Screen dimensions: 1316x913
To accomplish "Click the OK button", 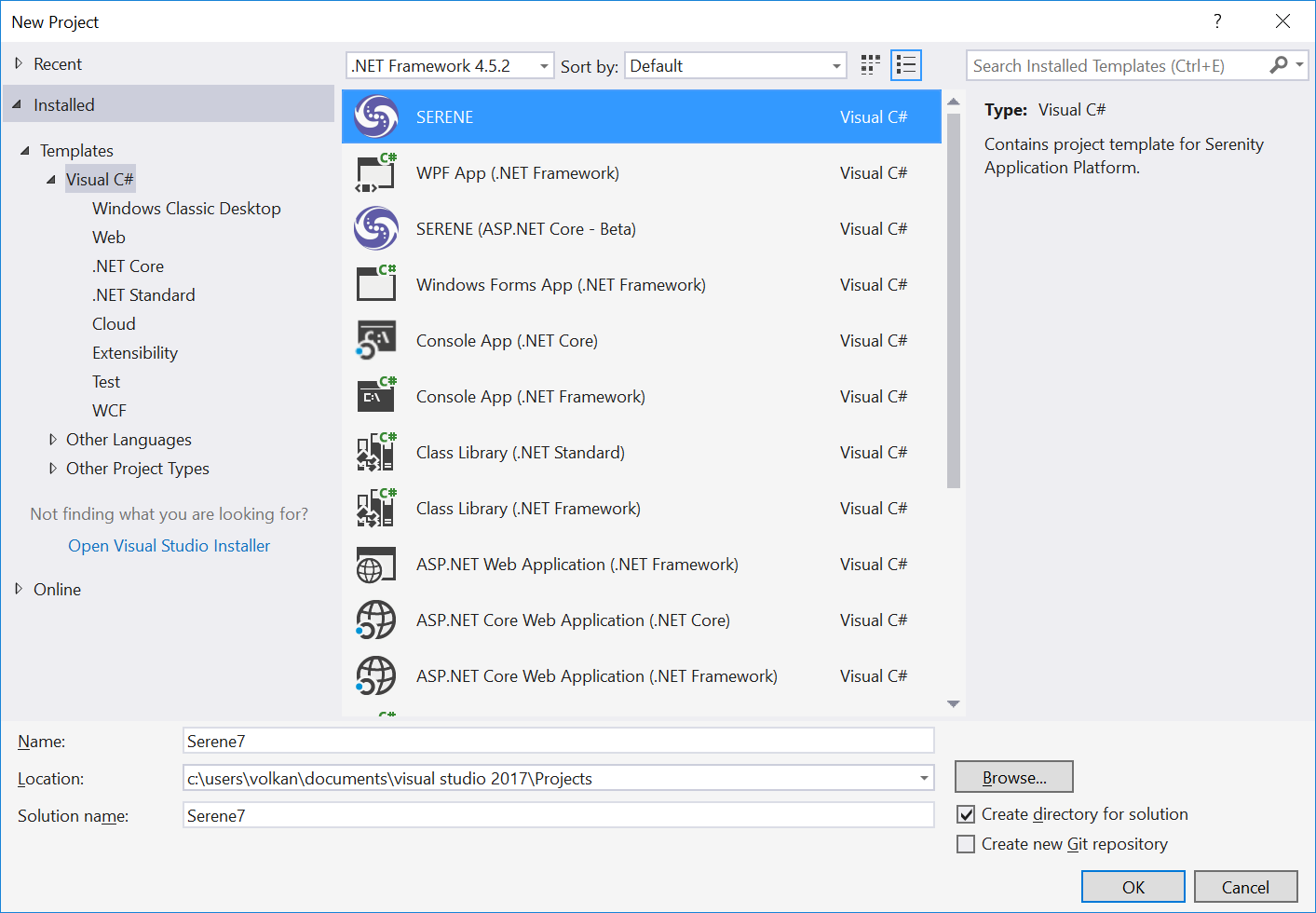I will tap(1133, 887).
